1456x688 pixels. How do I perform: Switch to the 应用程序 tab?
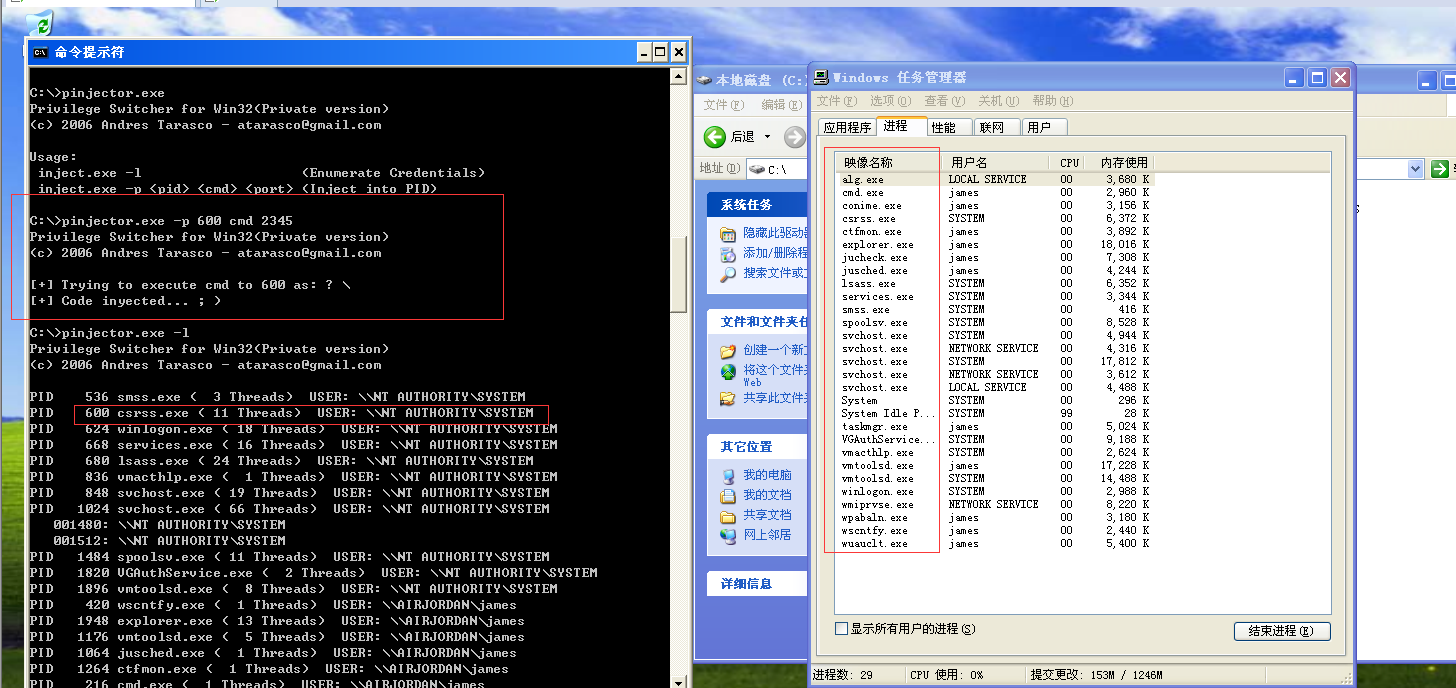coord(847,127)
